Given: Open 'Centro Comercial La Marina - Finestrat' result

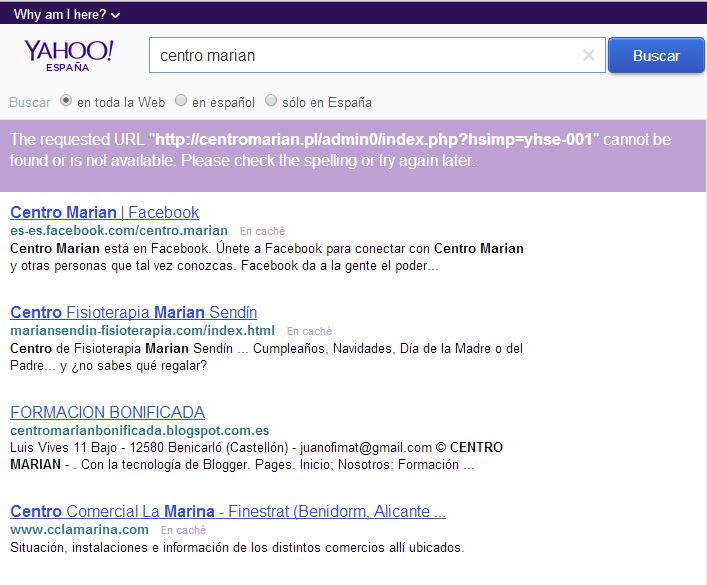Looking at the screenshot, I should (x=228, y=511).
